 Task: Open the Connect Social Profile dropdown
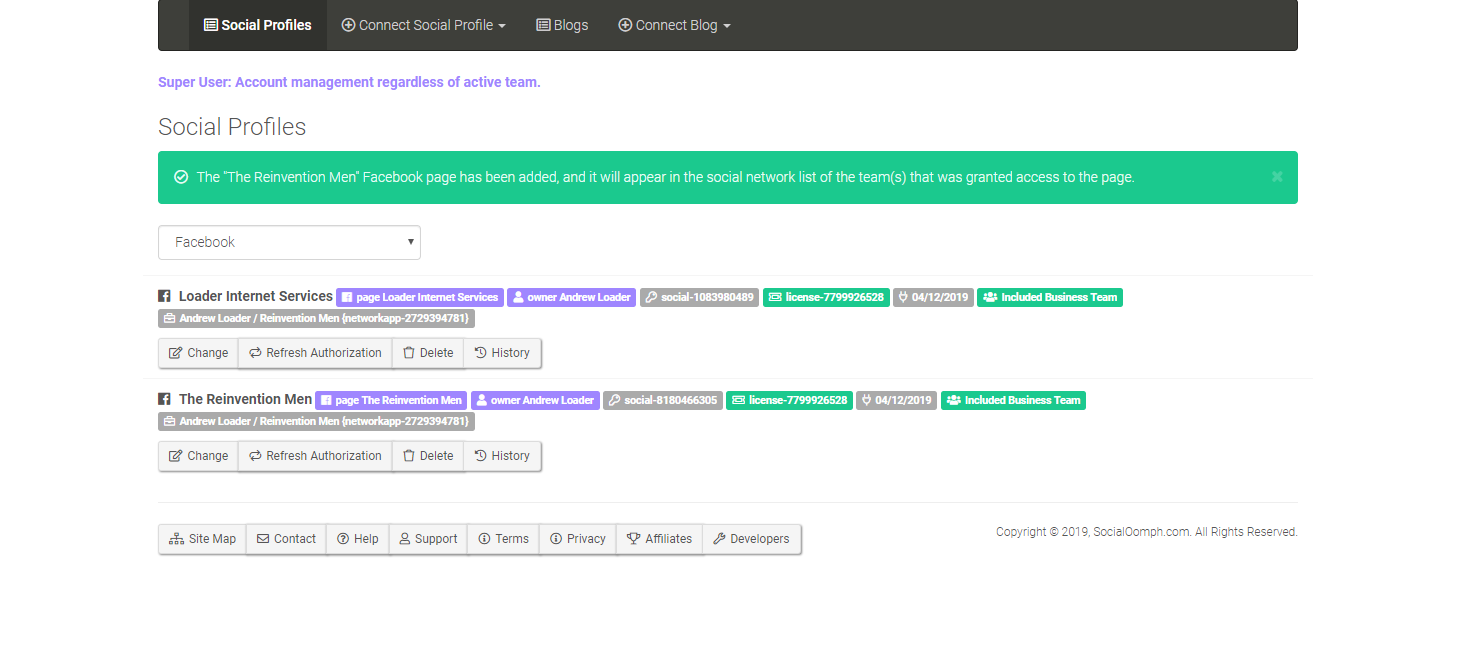click(x=423, y=25)
